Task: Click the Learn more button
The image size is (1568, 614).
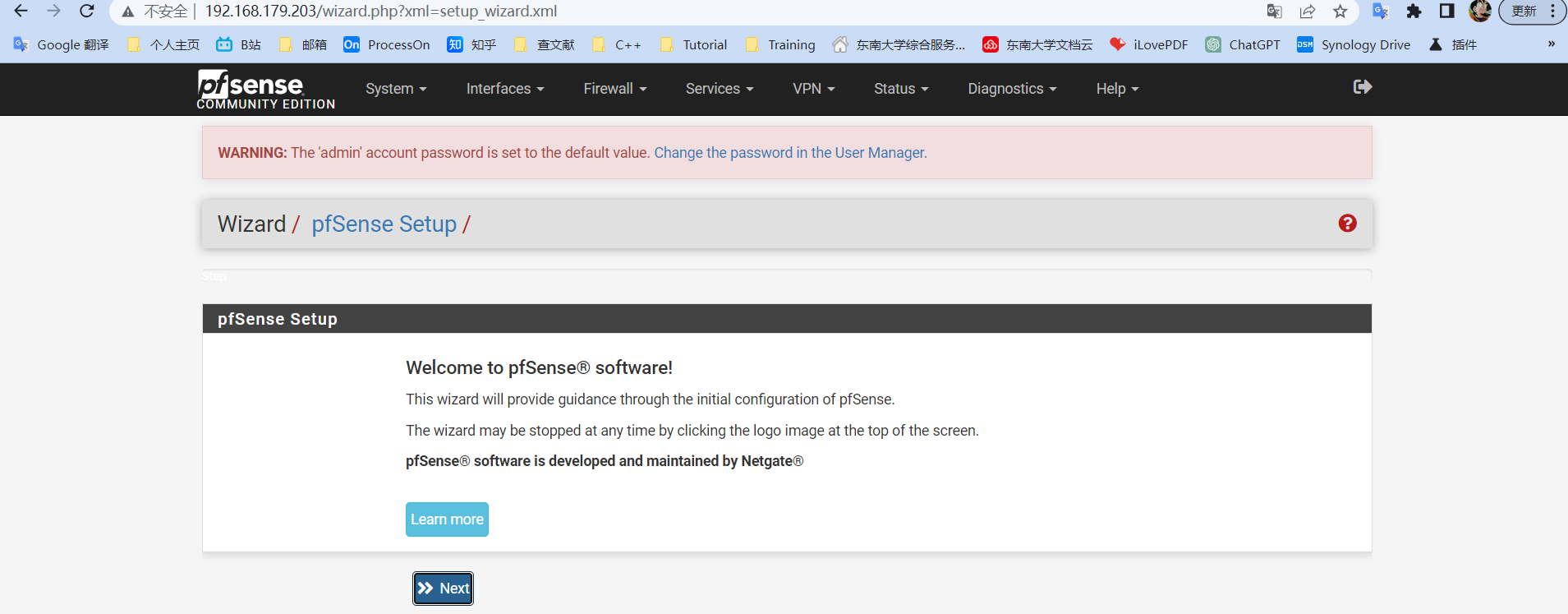Action: 447,519
